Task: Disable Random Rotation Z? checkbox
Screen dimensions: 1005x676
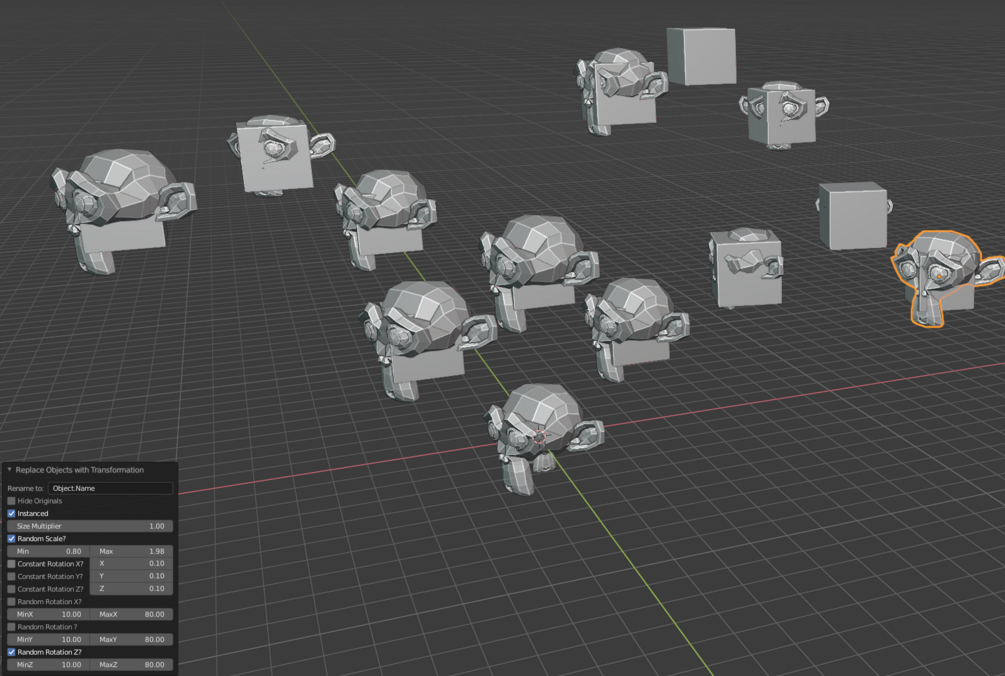Action: (x=12, y=652)
